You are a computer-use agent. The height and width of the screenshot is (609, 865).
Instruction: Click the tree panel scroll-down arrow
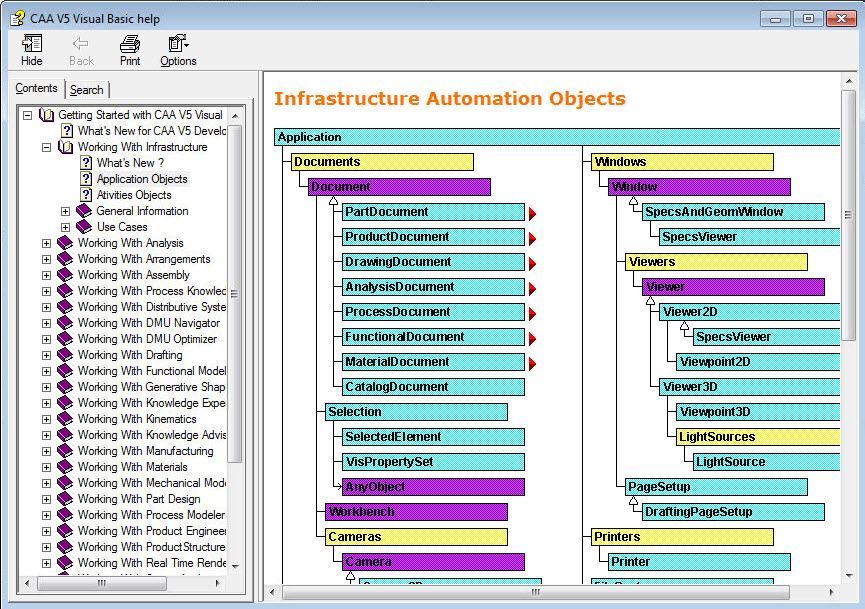[x=235, y=567]
